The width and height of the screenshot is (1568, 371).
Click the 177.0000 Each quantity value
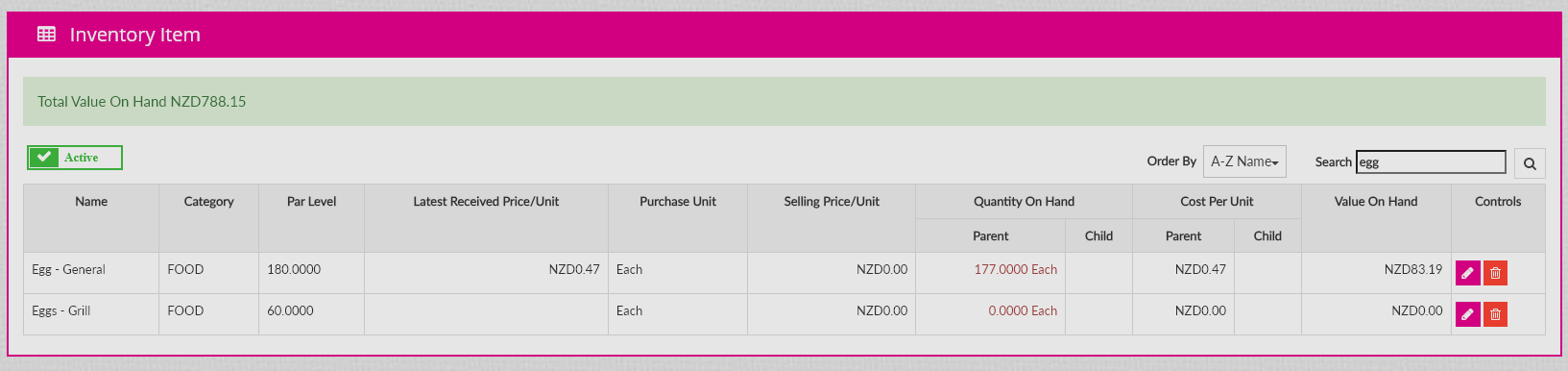[1015, 270]
